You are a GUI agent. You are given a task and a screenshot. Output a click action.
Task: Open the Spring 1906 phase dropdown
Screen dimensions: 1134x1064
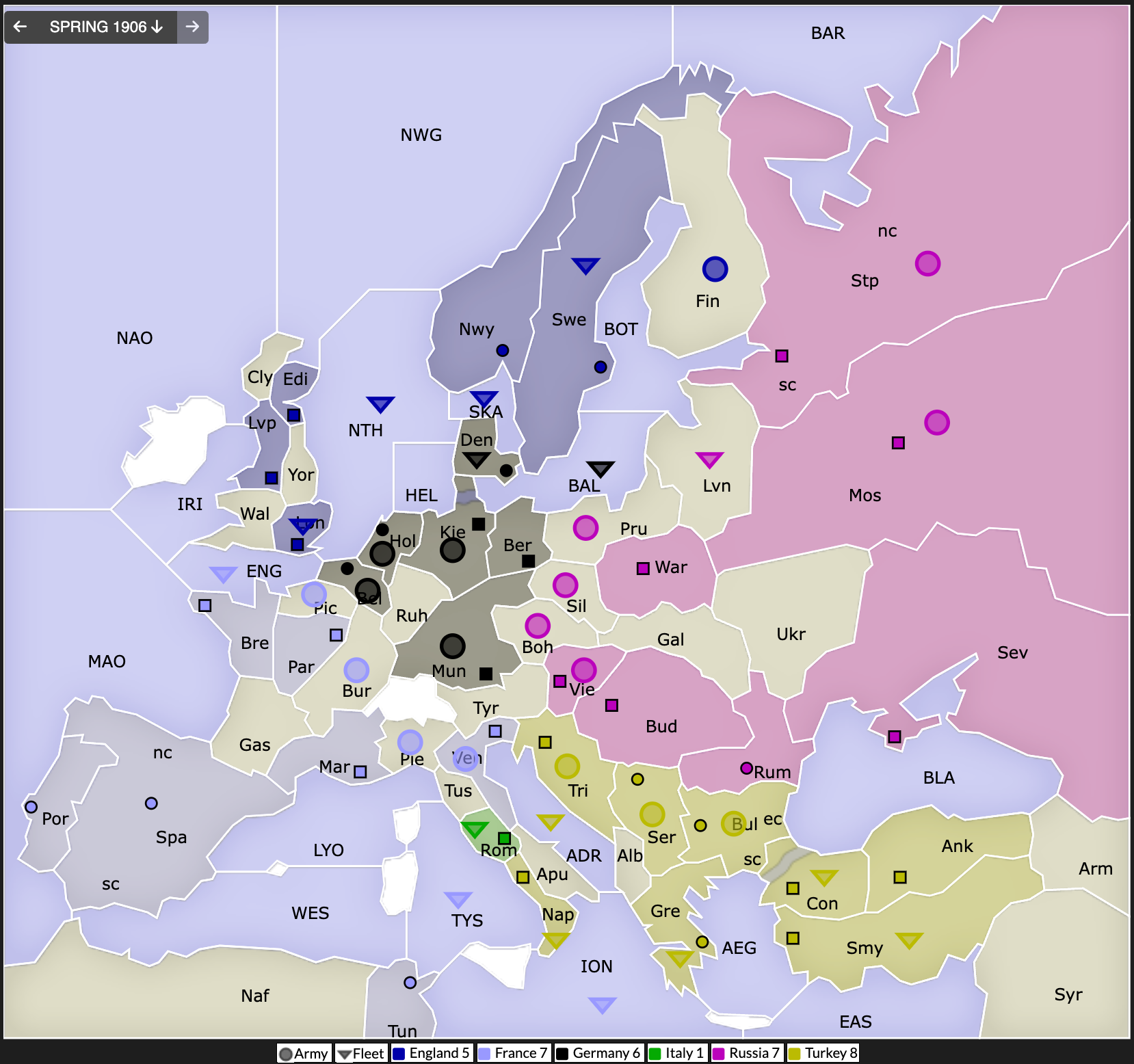click(x=106, y=27)
